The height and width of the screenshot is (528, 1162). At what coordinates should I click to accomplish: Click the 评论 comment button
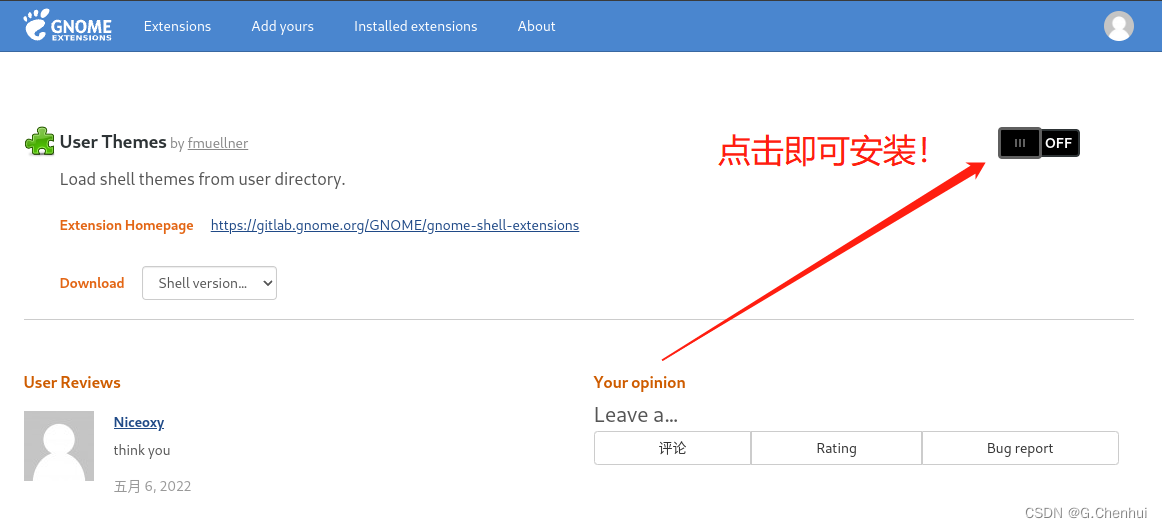pos(672,448)
